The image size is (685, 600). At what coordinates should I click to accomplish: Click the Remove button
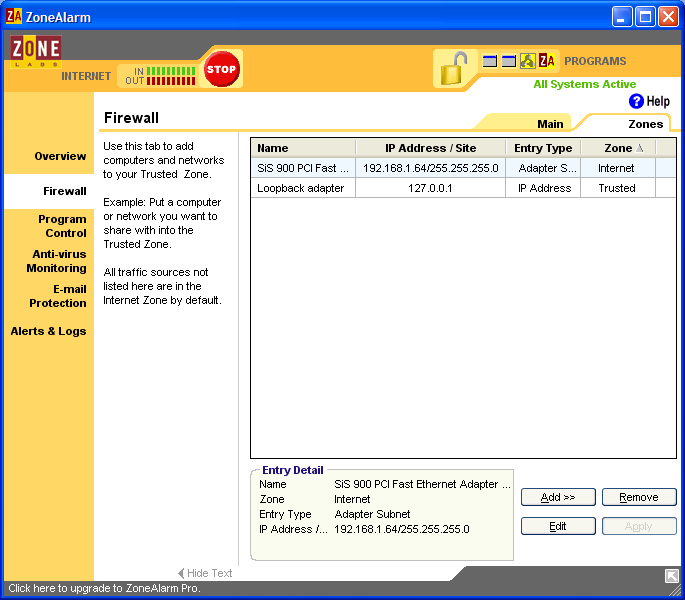click(639, 497)
